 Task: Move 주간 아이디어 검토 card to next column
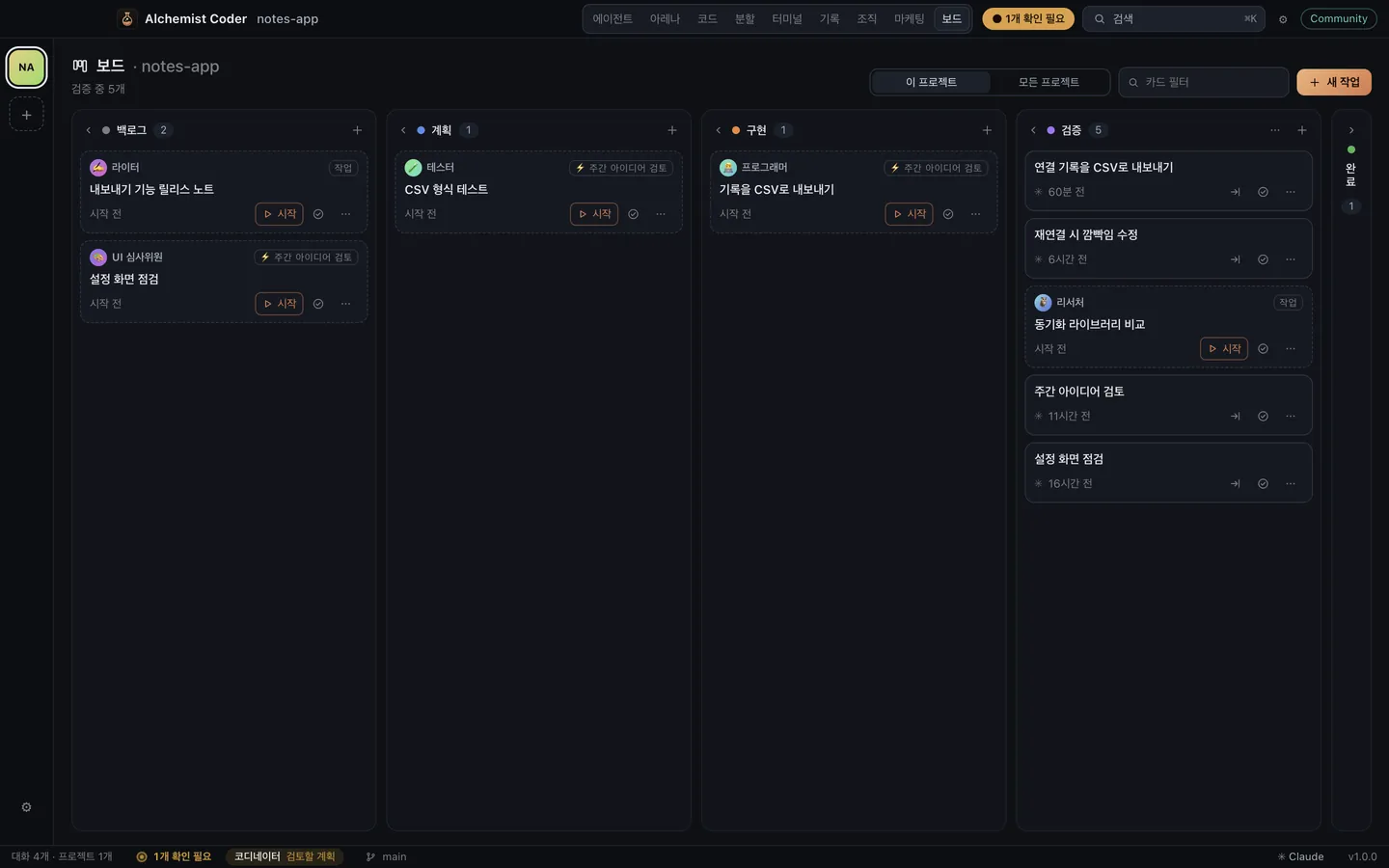[x=1236, y=417]
